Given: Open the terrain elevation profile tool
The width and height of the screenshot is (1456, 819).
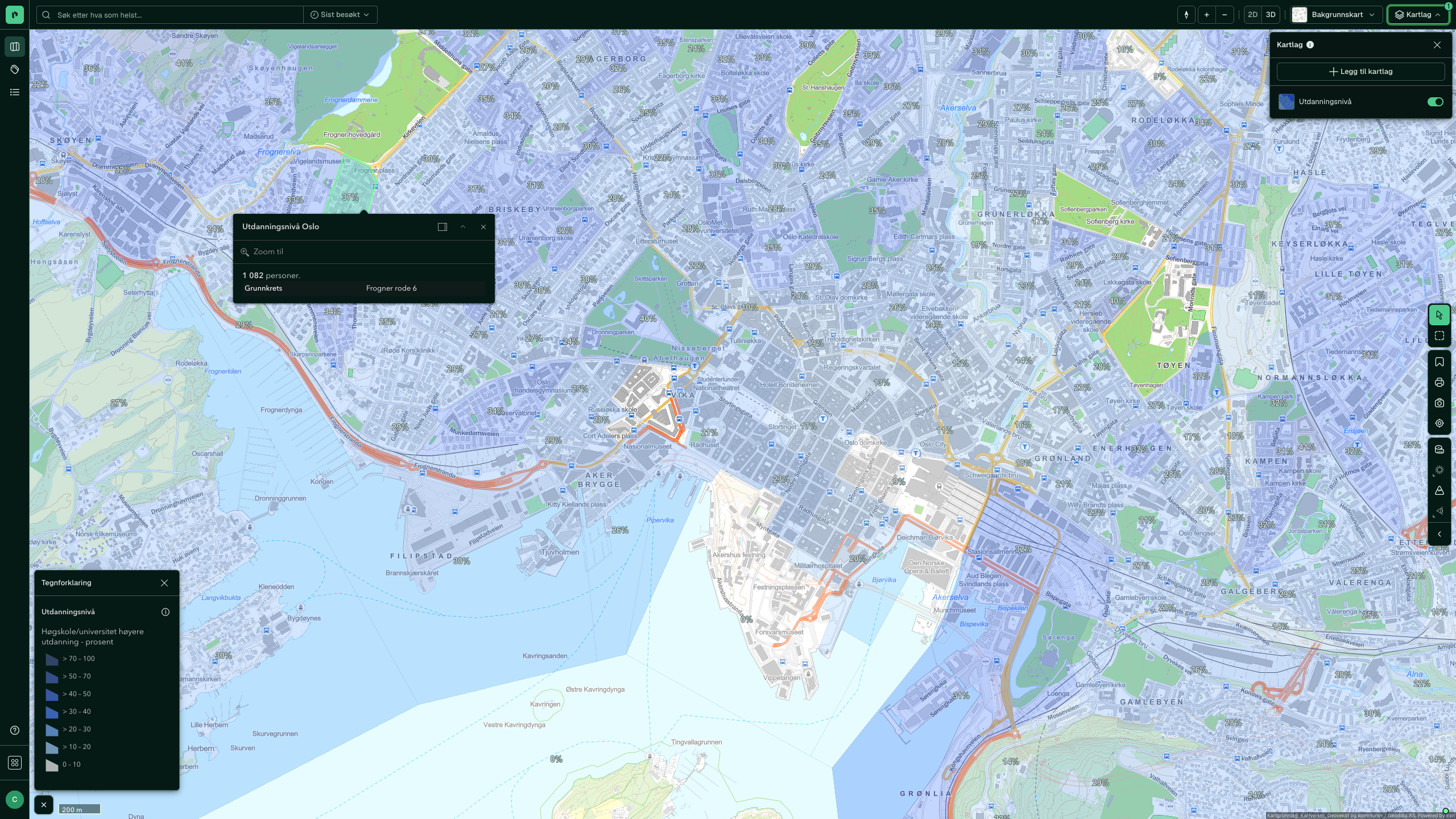Looking at the screenshot, I should (1439, 491).
